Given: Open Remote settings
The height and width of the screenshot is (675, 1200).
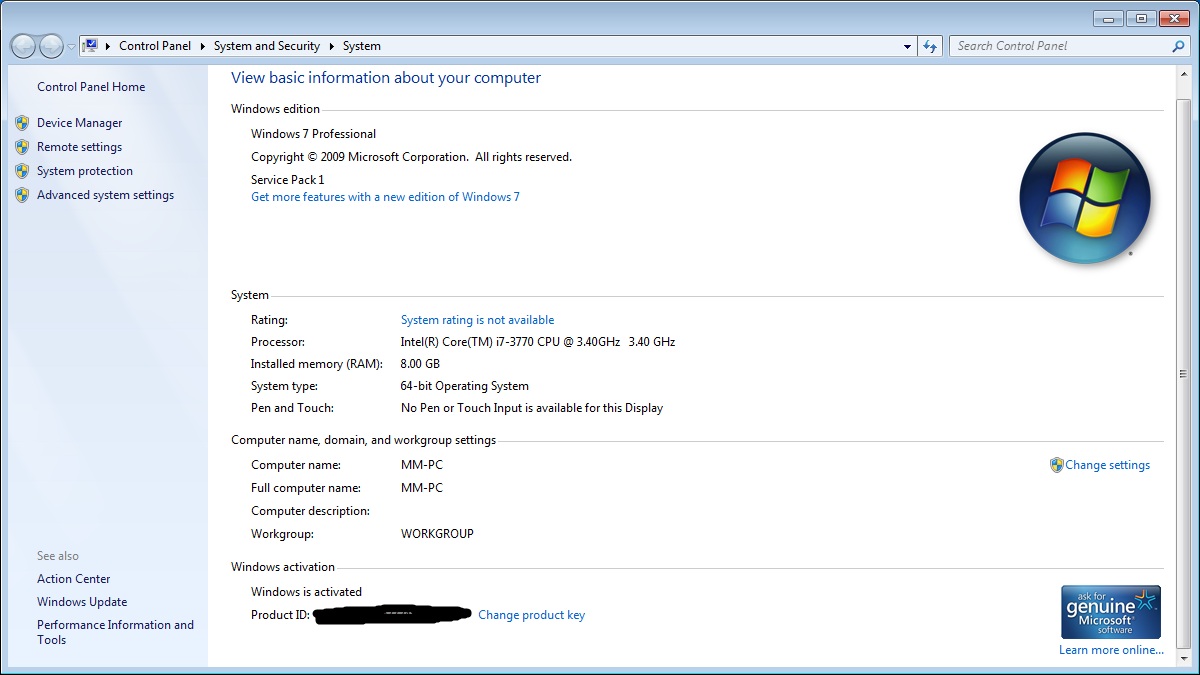Looking at the screenshot, I should [79, 147].
